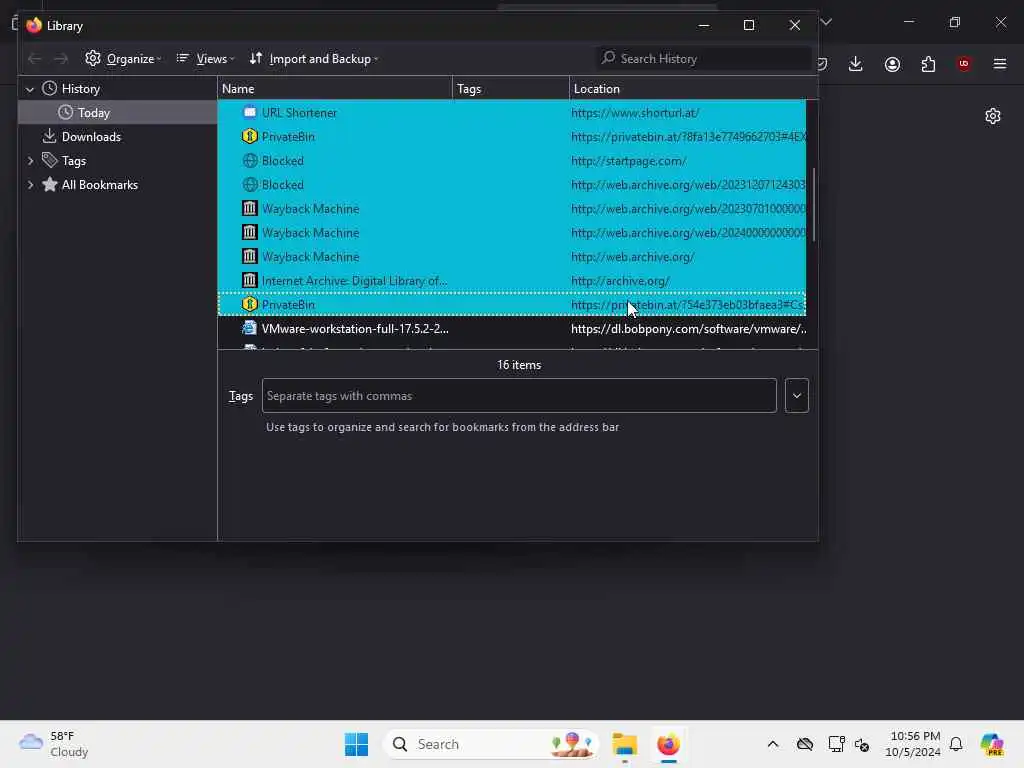
Task: Select Wayback Machine row http://web.archive.org/
Action: pyautogui.click(x=512, y=257)
